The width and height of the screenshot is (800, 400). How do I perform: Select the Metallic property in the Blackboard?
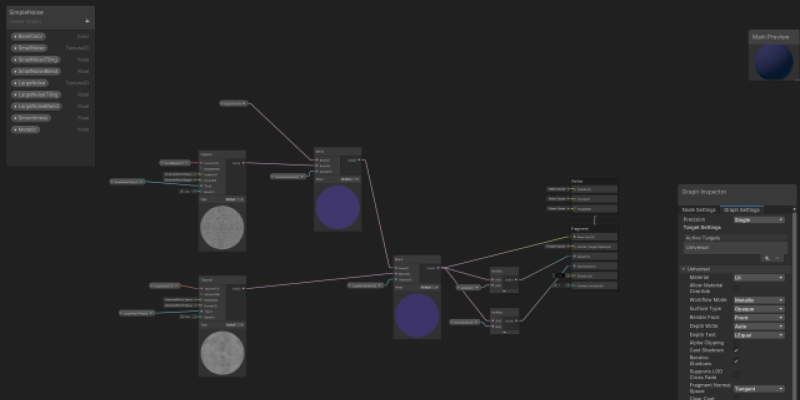[26, 129]
